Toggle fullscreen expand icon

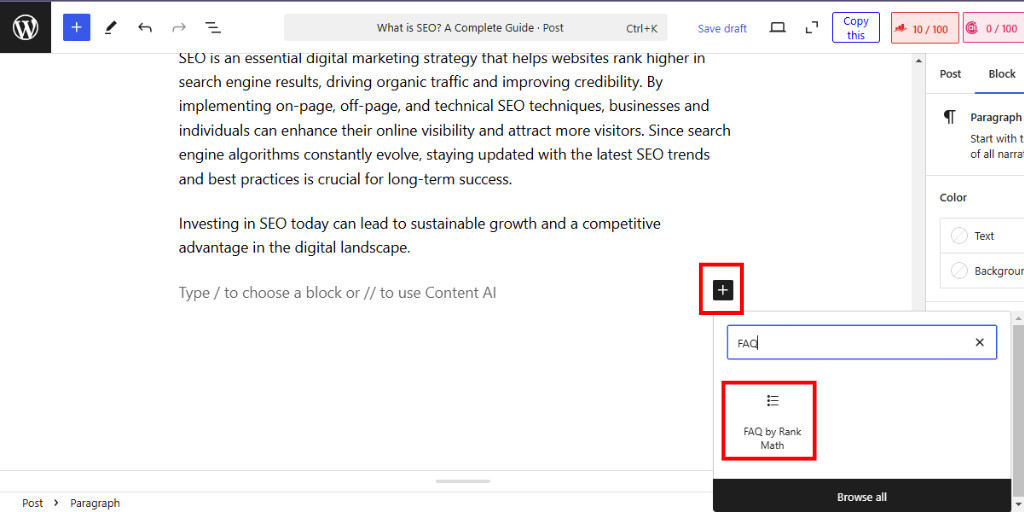point(811,27)
